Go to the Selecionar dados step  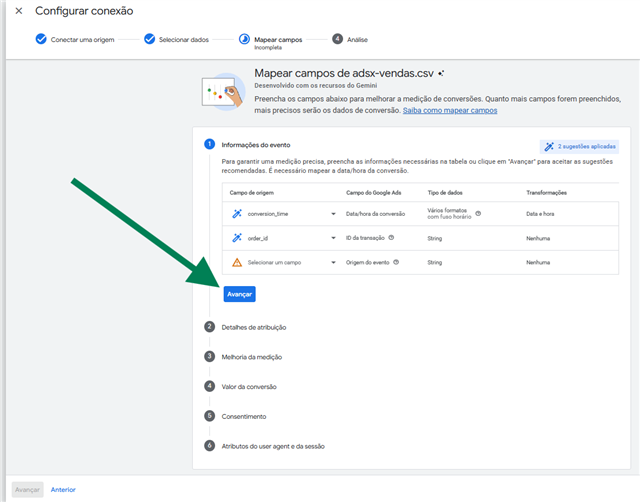pyautogui.click(x=184, y=40)
